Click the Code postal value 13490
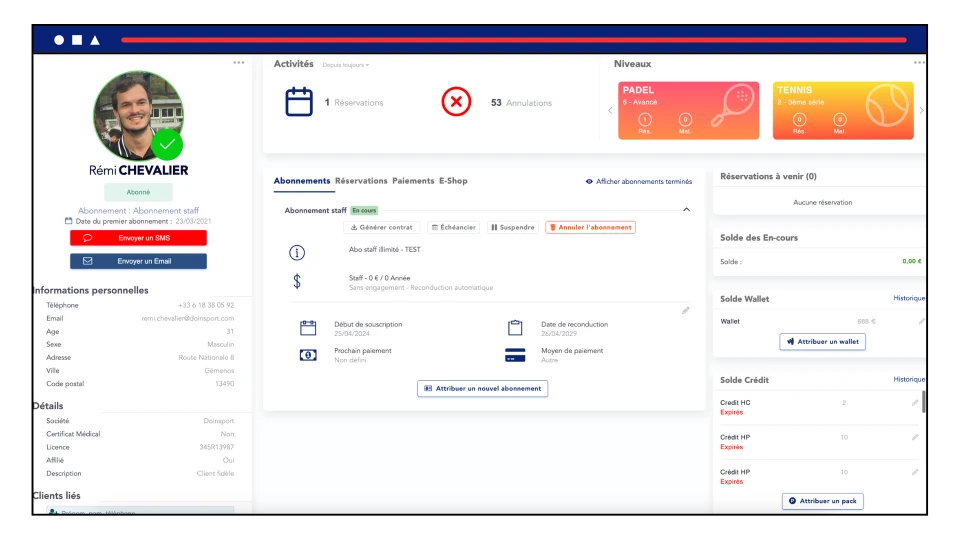The width and height of the screenshot is (960, 540). tap(225, 384)
